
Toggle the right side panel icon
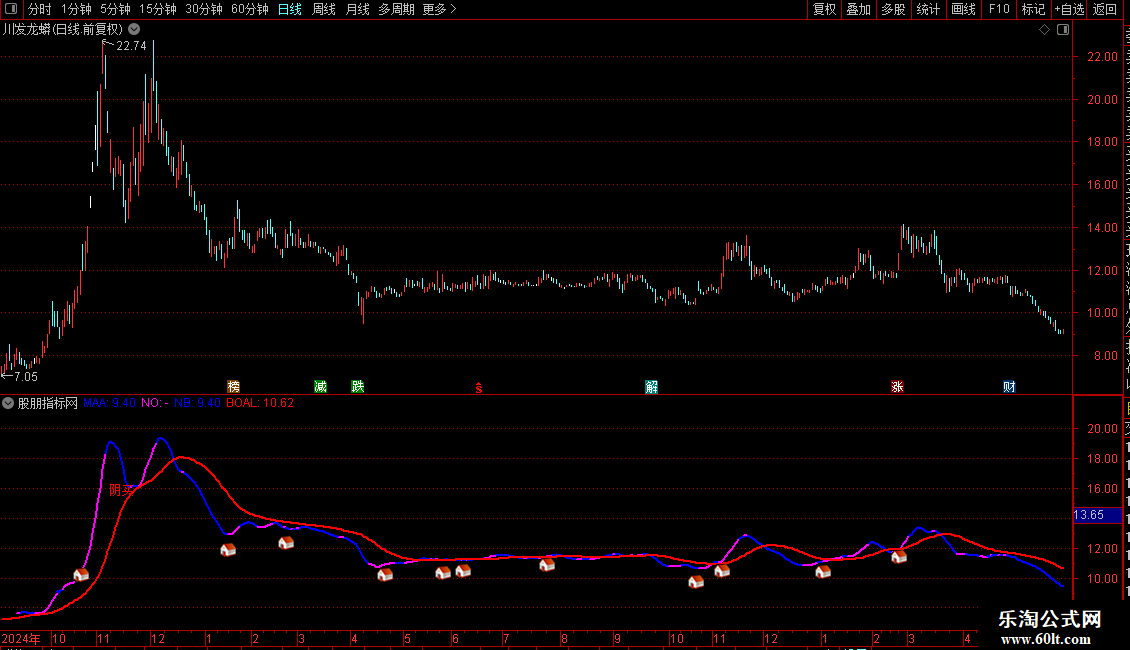pos(1063,30)
